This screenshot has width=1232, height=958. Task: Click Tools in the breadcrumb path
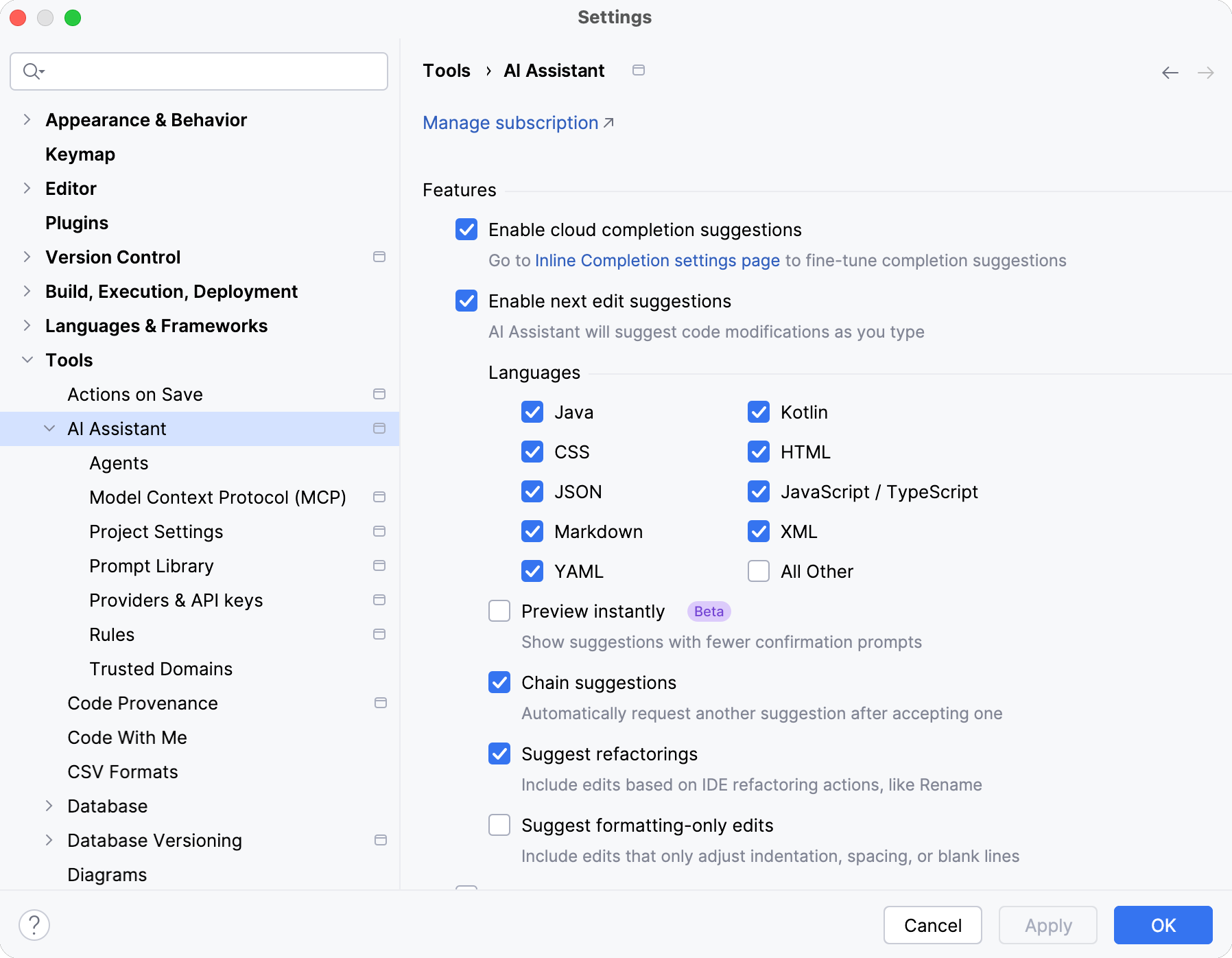[x=447, y=70]
